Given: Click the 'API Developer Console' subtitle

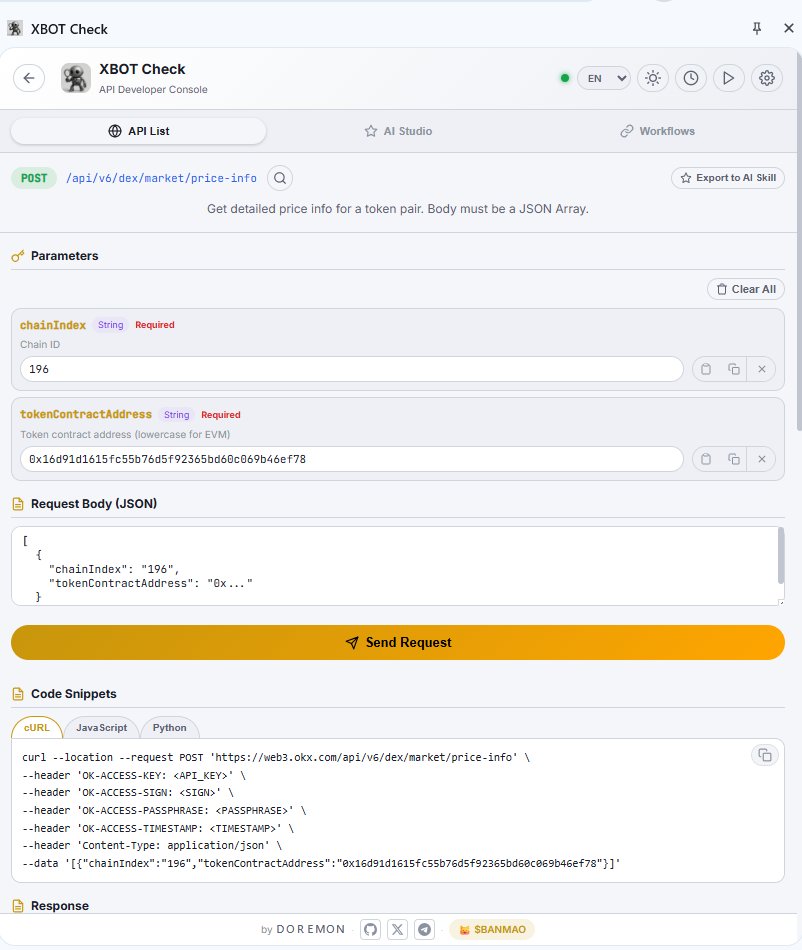Looking at the screenshot, I should pos(153,89).
